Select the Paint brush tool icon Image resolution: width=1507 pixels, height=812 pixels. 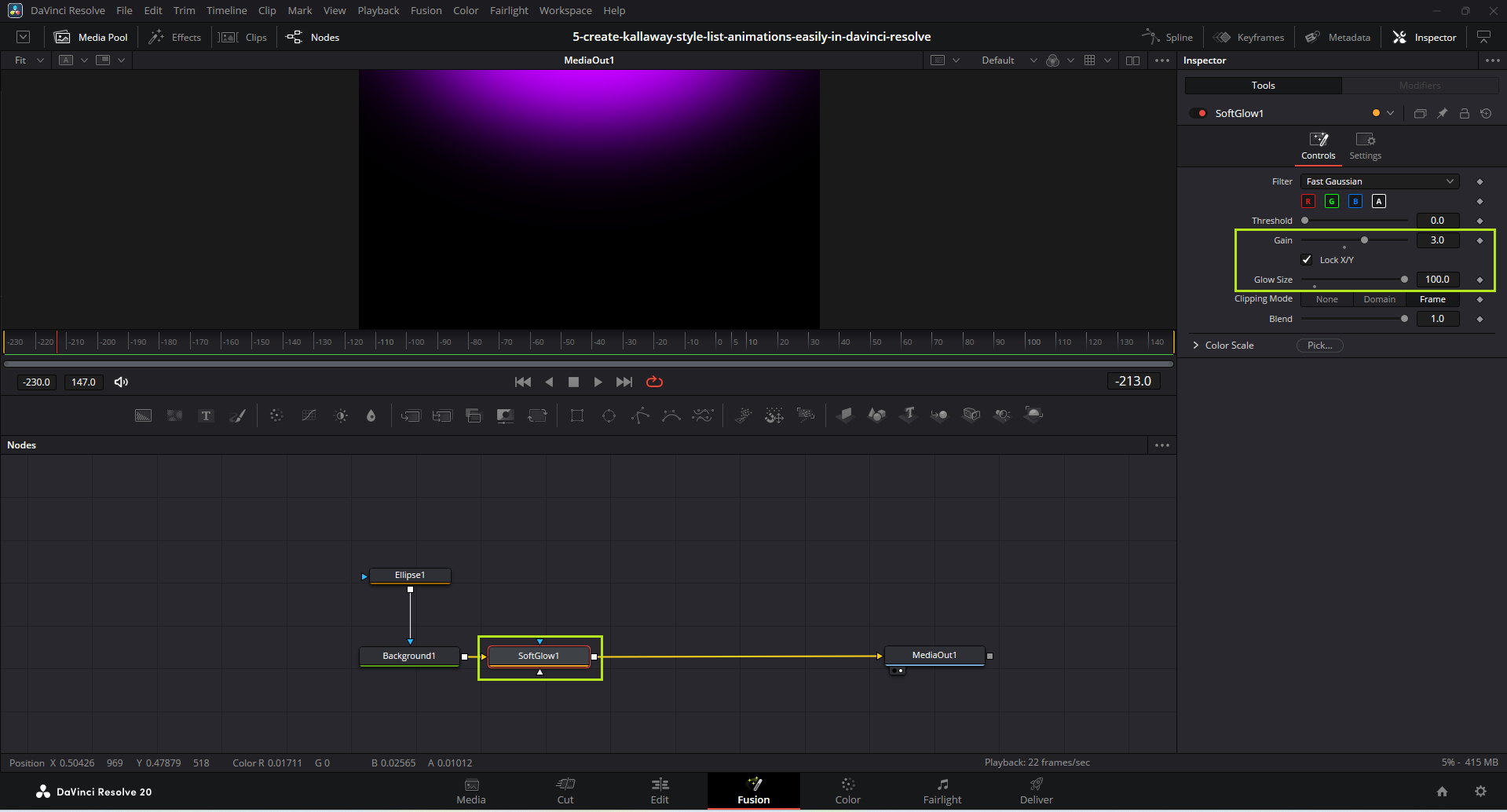(237, 415)
